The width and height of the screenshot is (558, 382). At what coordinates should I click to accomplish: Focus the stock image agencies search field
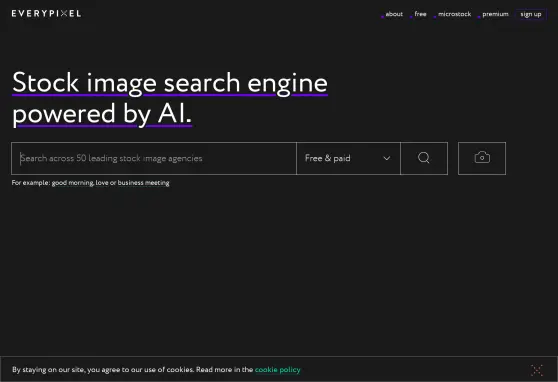tap(154, 158)
